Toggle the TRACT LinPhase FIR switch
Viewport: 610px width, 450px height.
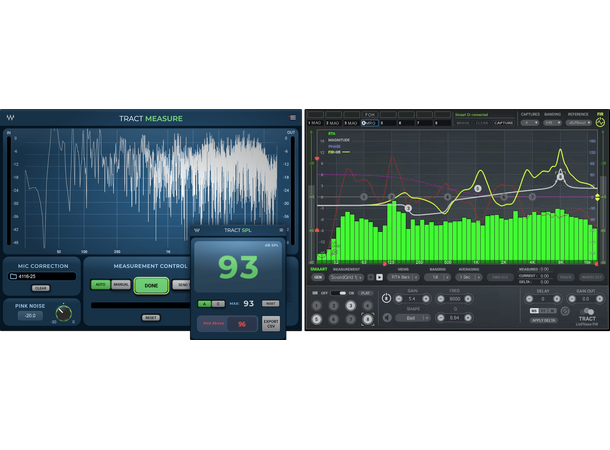587,311
